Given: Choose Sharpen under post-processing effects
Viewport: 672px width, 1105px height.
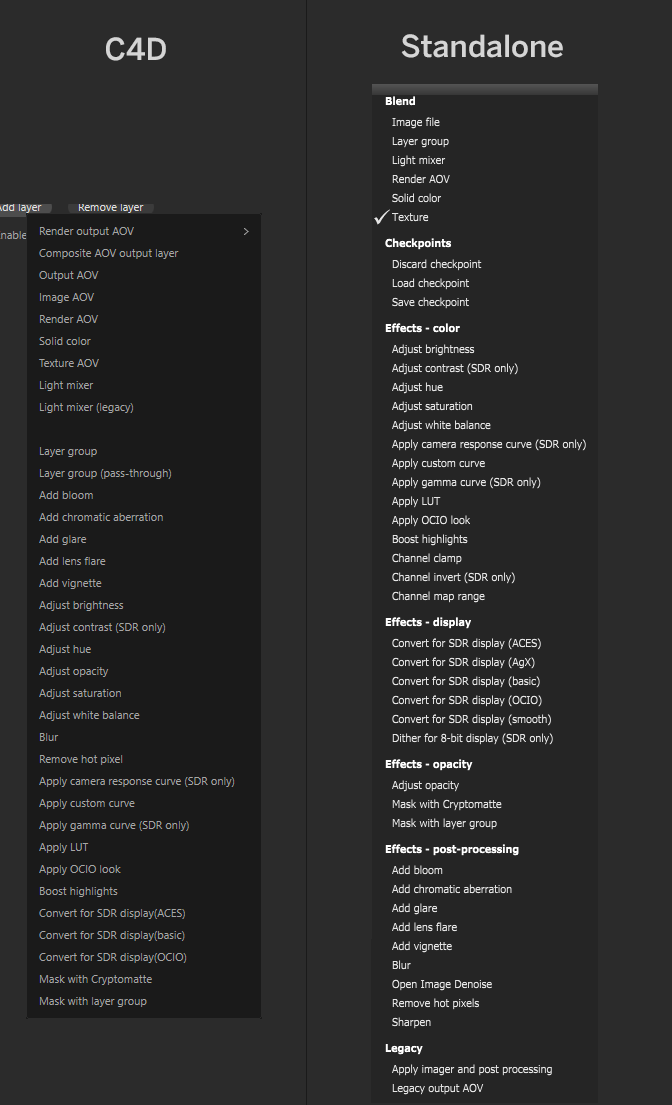Looking at the screenshot, I should pos(411,1022).
